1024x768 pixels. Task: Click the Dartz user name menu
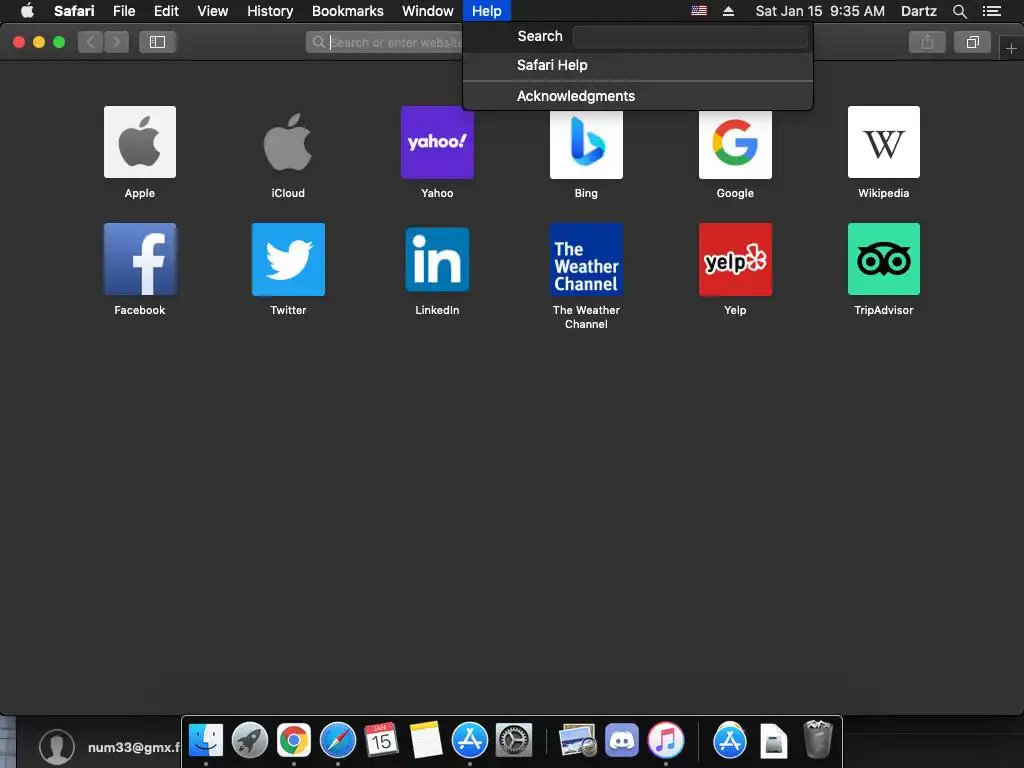point(918,11)
